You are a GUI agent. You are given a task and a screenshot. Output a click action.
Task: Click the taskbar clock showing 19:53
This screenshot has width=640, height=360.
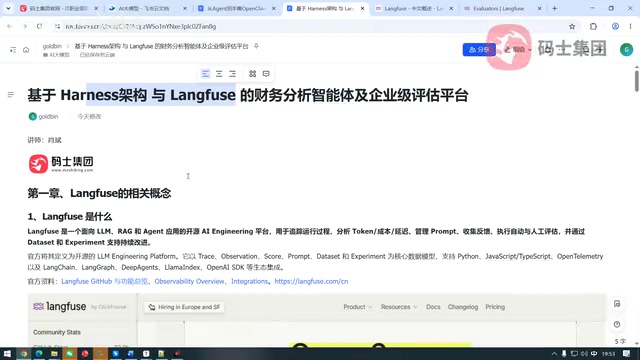point(608,354)
